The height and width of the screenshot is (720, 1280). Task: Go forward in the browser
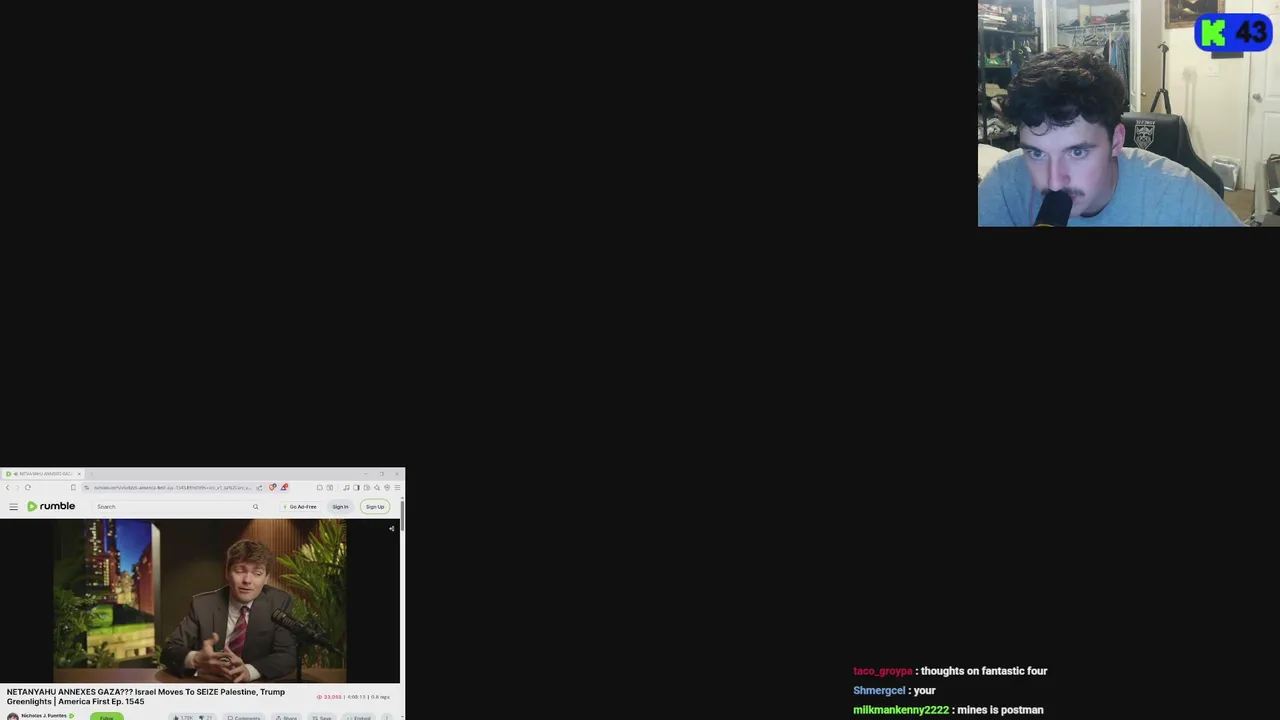17,487
